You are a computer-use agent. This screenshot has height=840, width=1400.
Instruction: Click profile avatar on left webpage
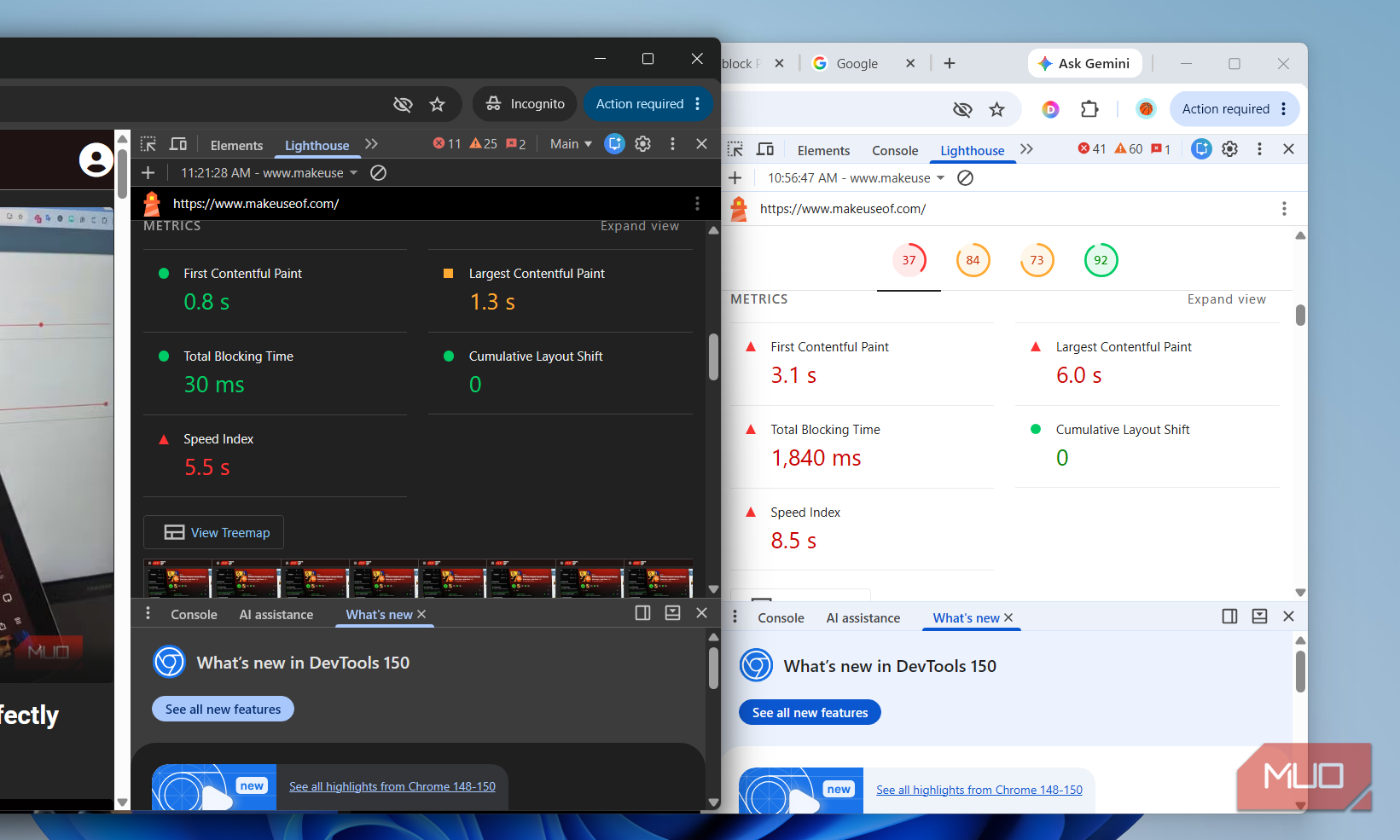[x=96, y=159]
